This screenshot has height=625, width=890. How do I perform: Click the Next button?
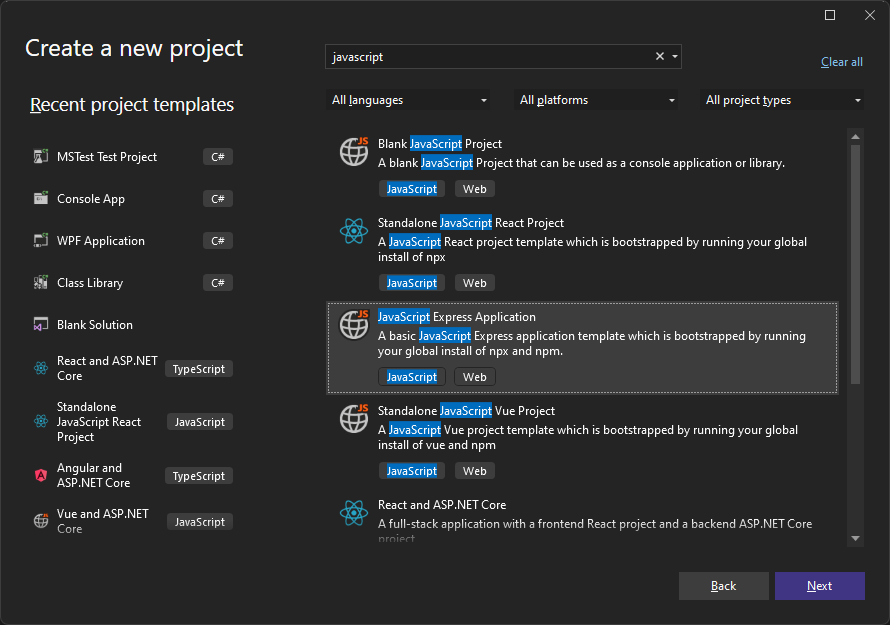tap(819, 585)
